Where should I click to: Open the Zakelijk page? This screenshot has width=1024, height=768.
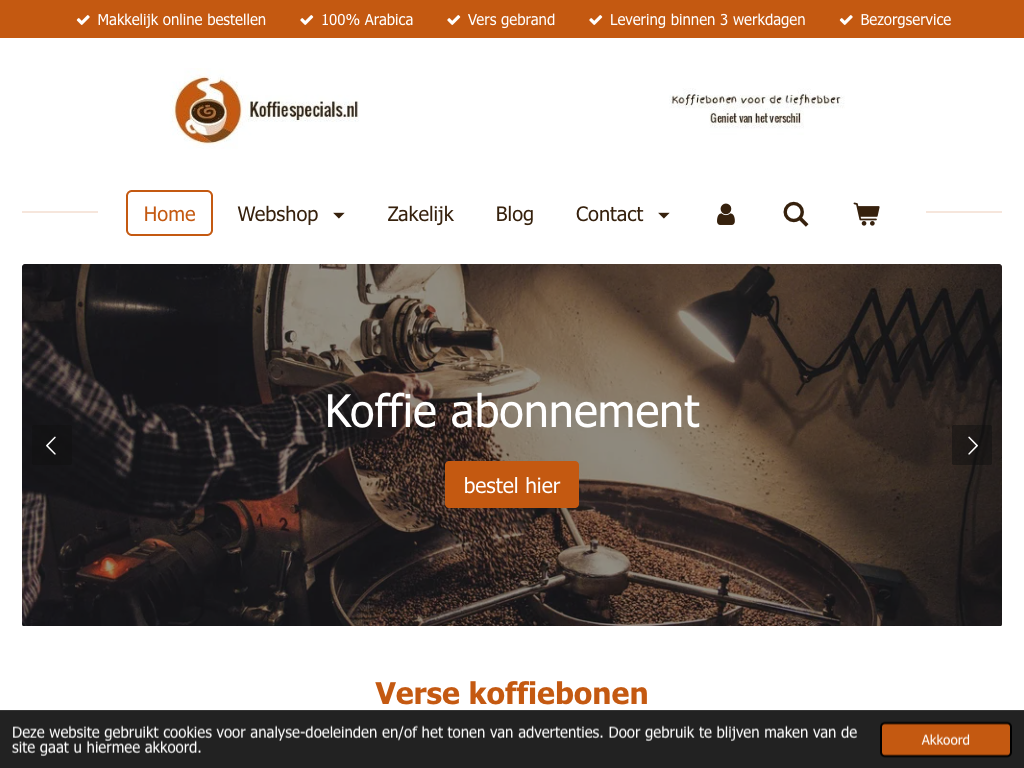pos(420,214)
